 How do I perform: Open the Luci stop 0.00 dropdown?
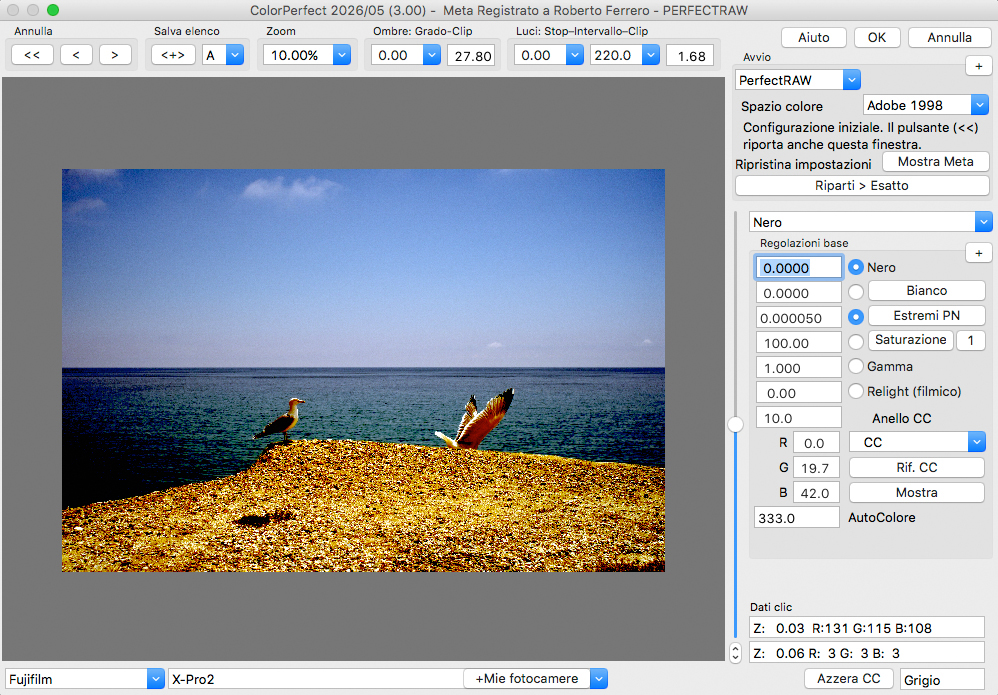(x=575, y=55)
